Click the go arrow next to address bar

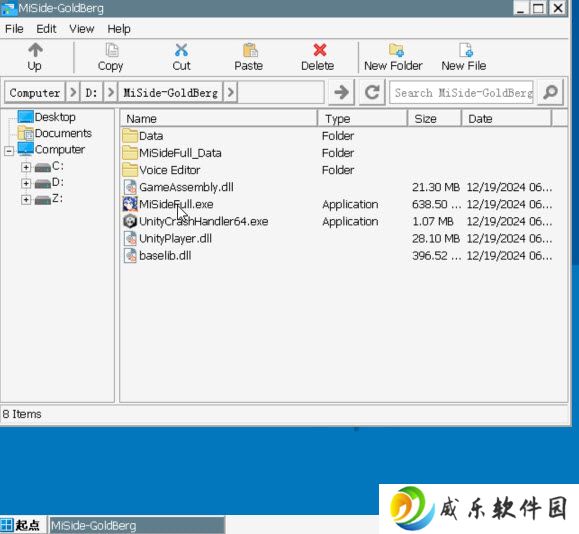pos(341,92)
